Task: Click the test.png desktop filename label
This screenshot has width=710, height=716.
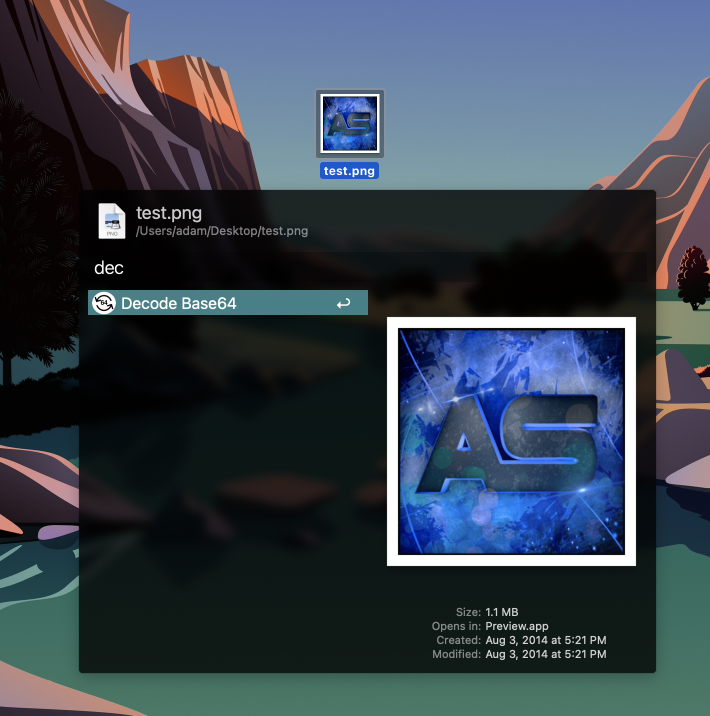Action: point(349,171)
